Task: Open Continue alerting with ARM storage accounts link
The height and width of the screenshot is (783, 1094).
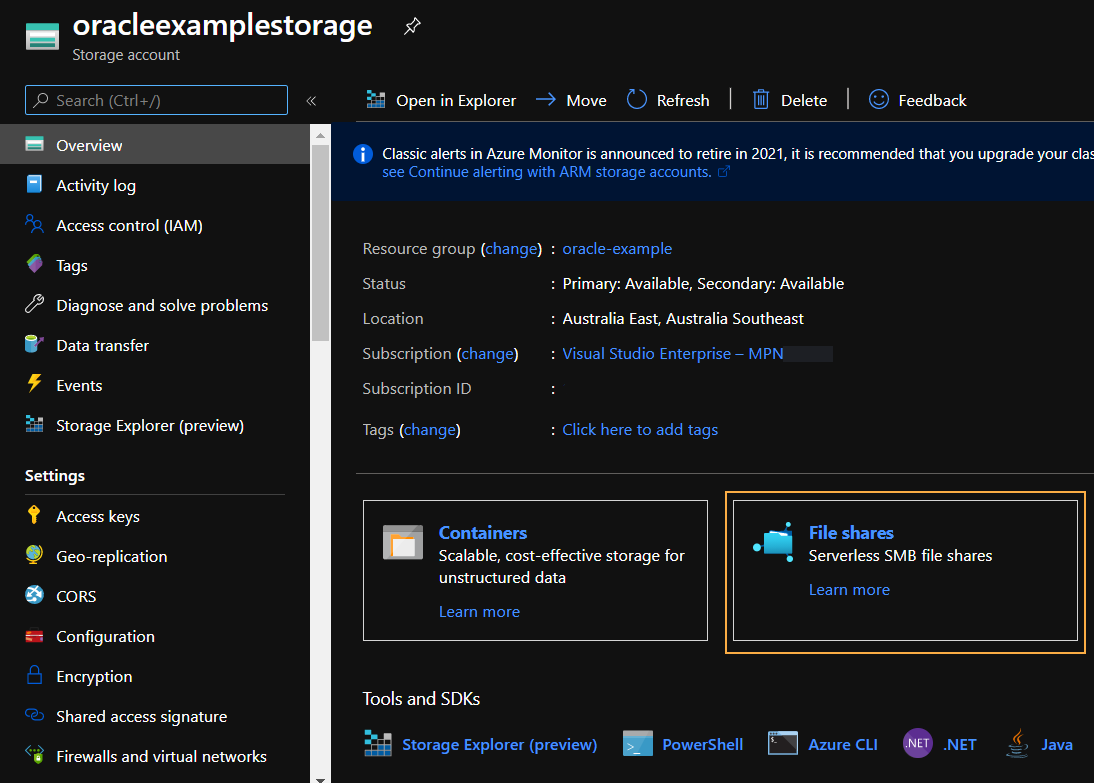Action: (555, 172)
